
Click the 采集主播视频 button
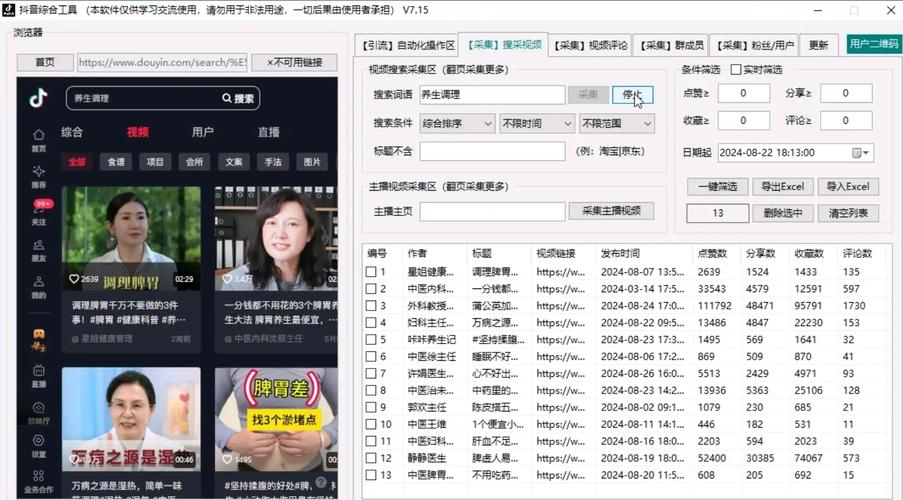pyautogui.click(x=611, y=211)
